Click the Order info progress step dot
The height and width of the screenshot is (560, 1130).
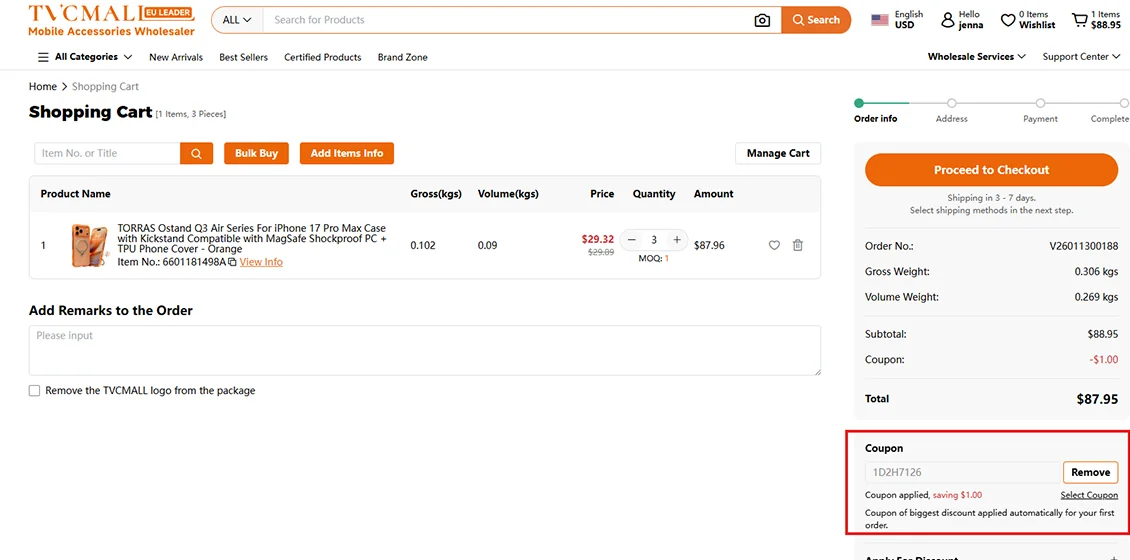point(859,103)
